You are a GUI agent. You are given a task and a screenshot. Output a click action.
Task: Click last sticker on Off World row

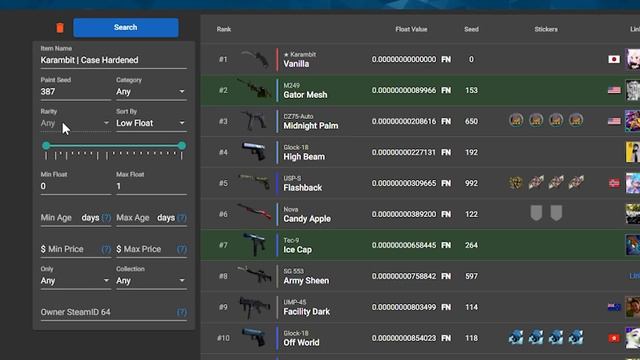(576, 338)
